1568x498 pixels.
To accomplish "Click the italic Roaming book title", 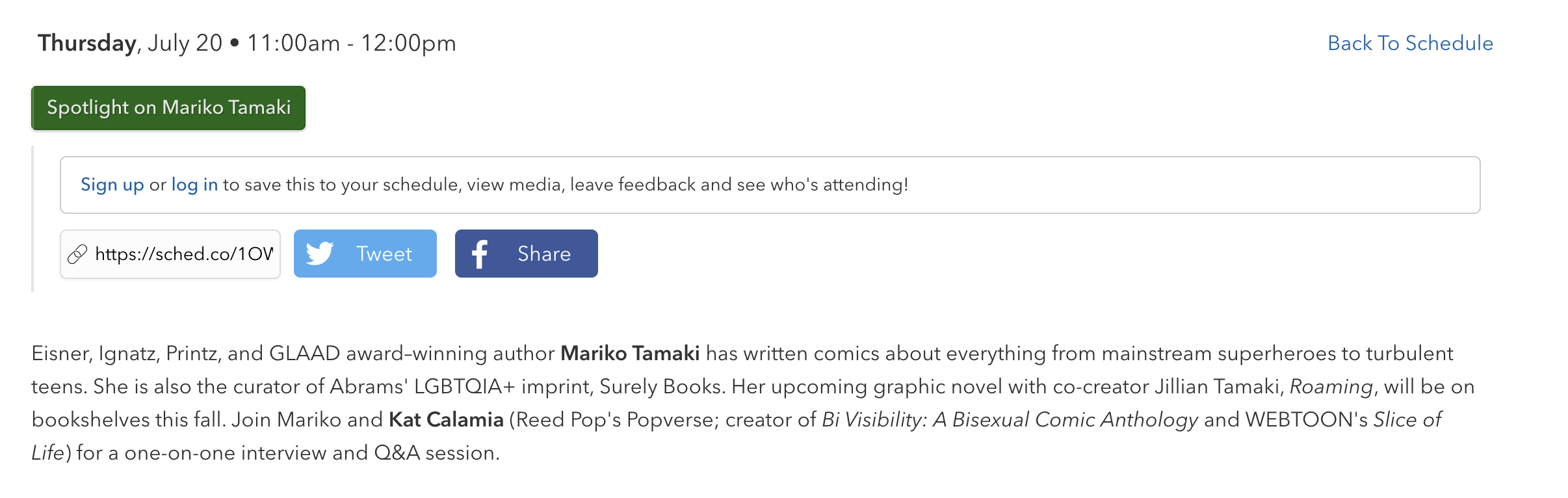I will [1331, 387].
